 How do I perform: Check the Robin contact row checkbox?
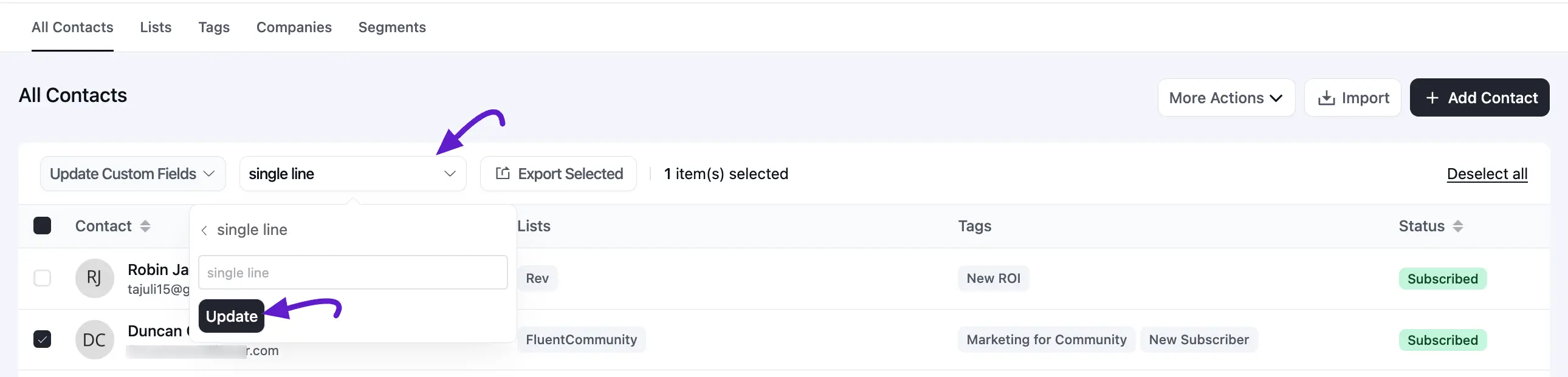coord(42,279)
